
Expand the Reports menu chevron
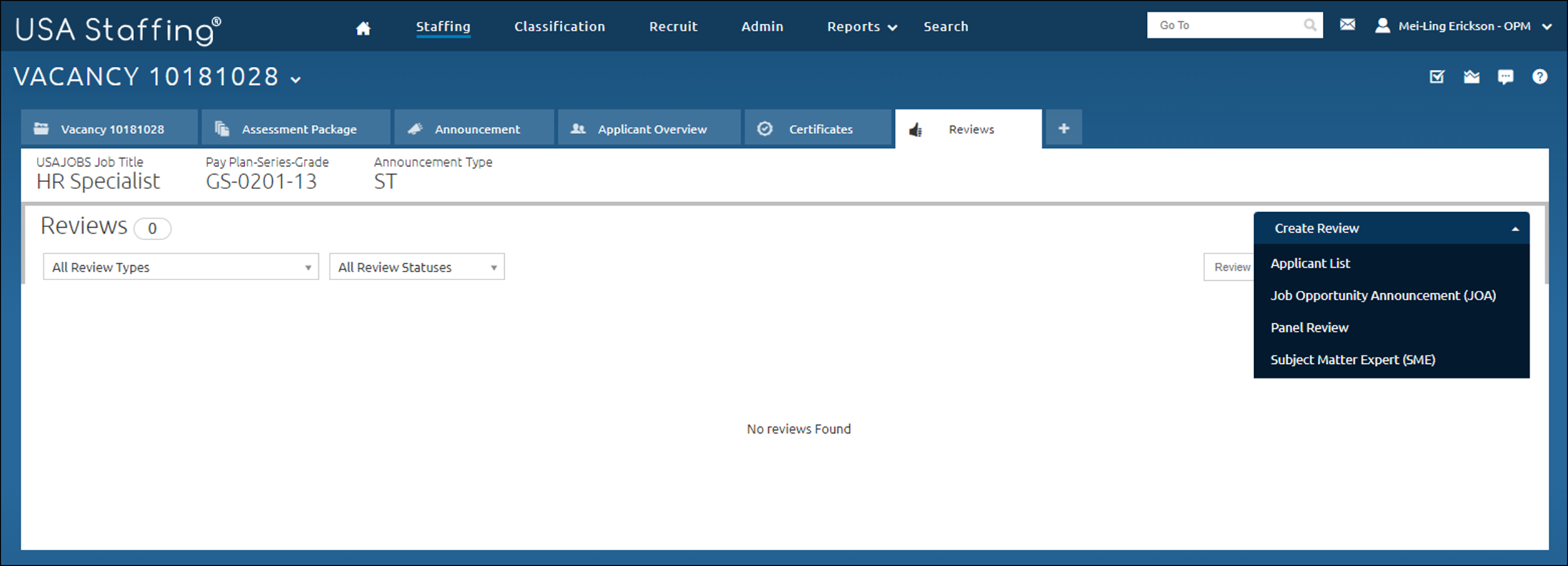pyautogui.click(x=892, y=27)
